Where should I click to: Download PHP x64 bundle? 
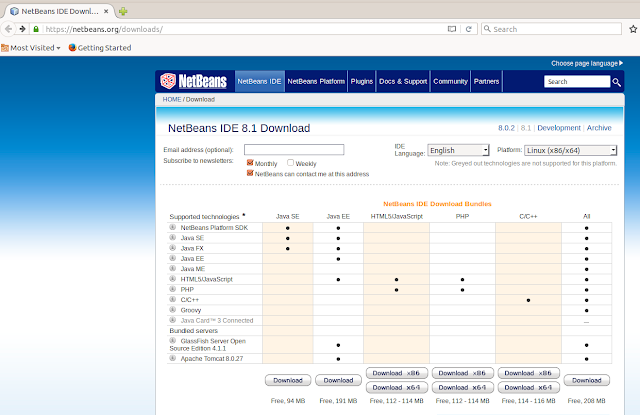tap(462, 387)
